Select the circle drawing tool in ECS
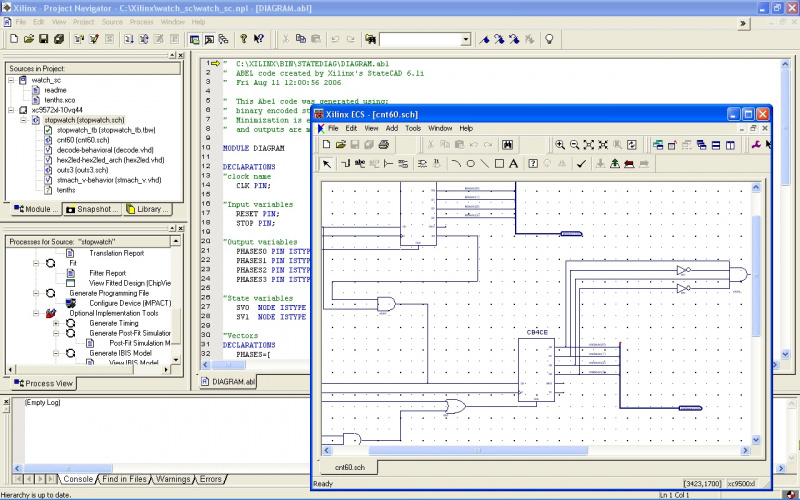The width and height of the screenshot is (800, 500). (x=470, y=164)
